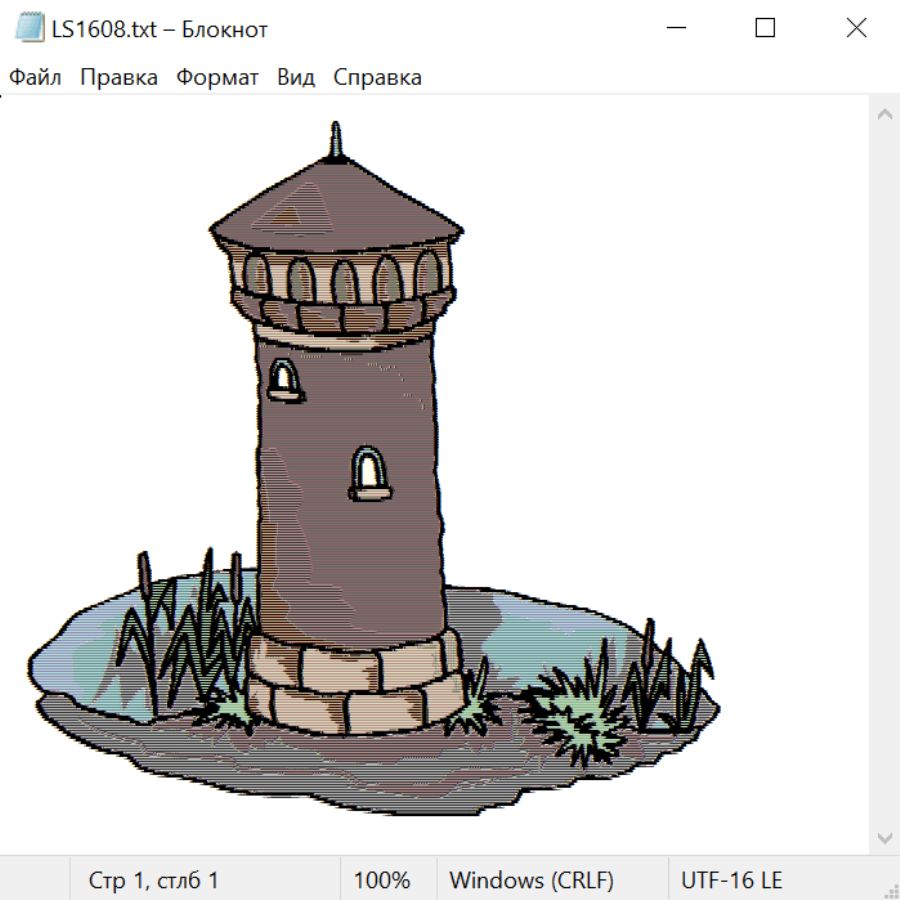Open the Файл menu
Viewport: 900px width, 900px height.
tap(36, 78)
